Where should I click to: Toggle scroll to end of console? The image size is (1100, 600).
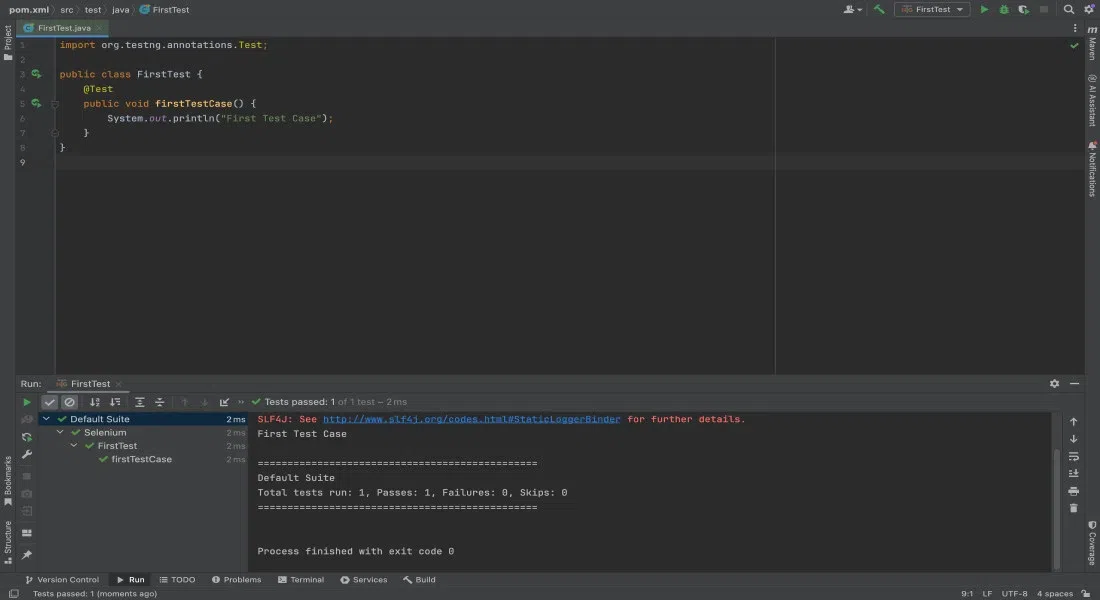pos(1073,474)
